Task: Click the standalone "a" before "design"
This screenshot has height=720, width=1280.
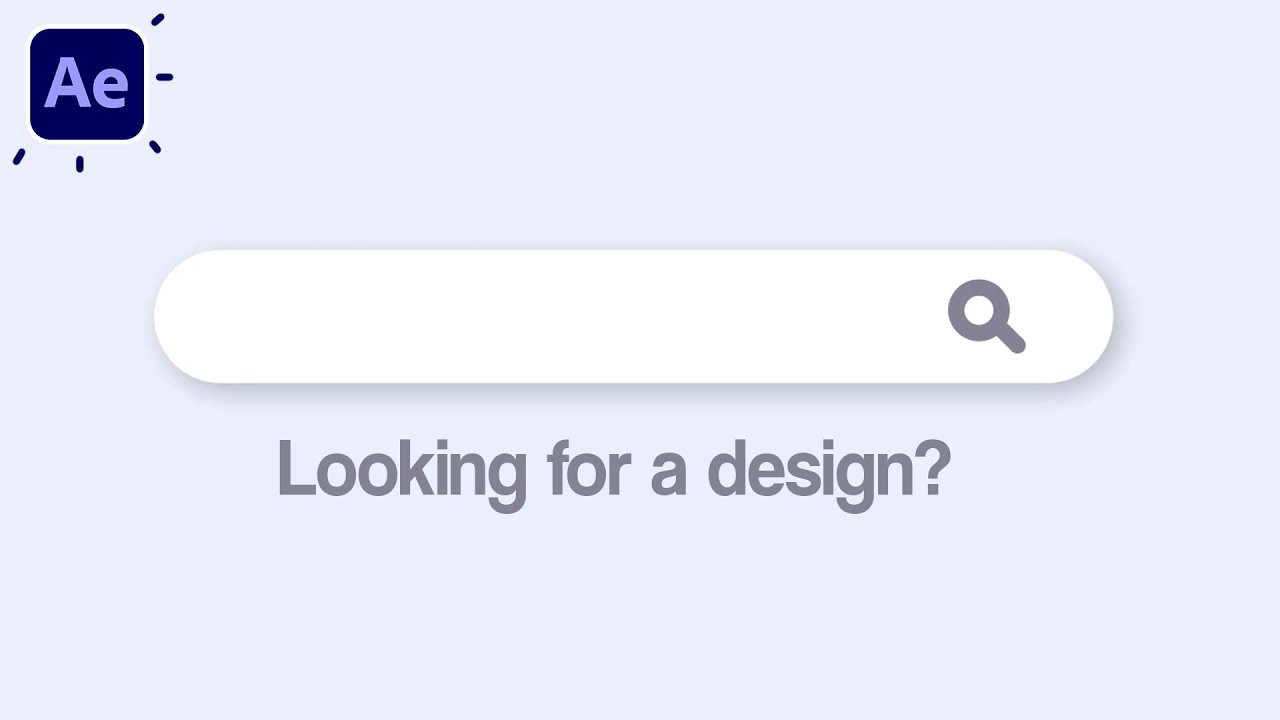Action: [x=668, y=474]
